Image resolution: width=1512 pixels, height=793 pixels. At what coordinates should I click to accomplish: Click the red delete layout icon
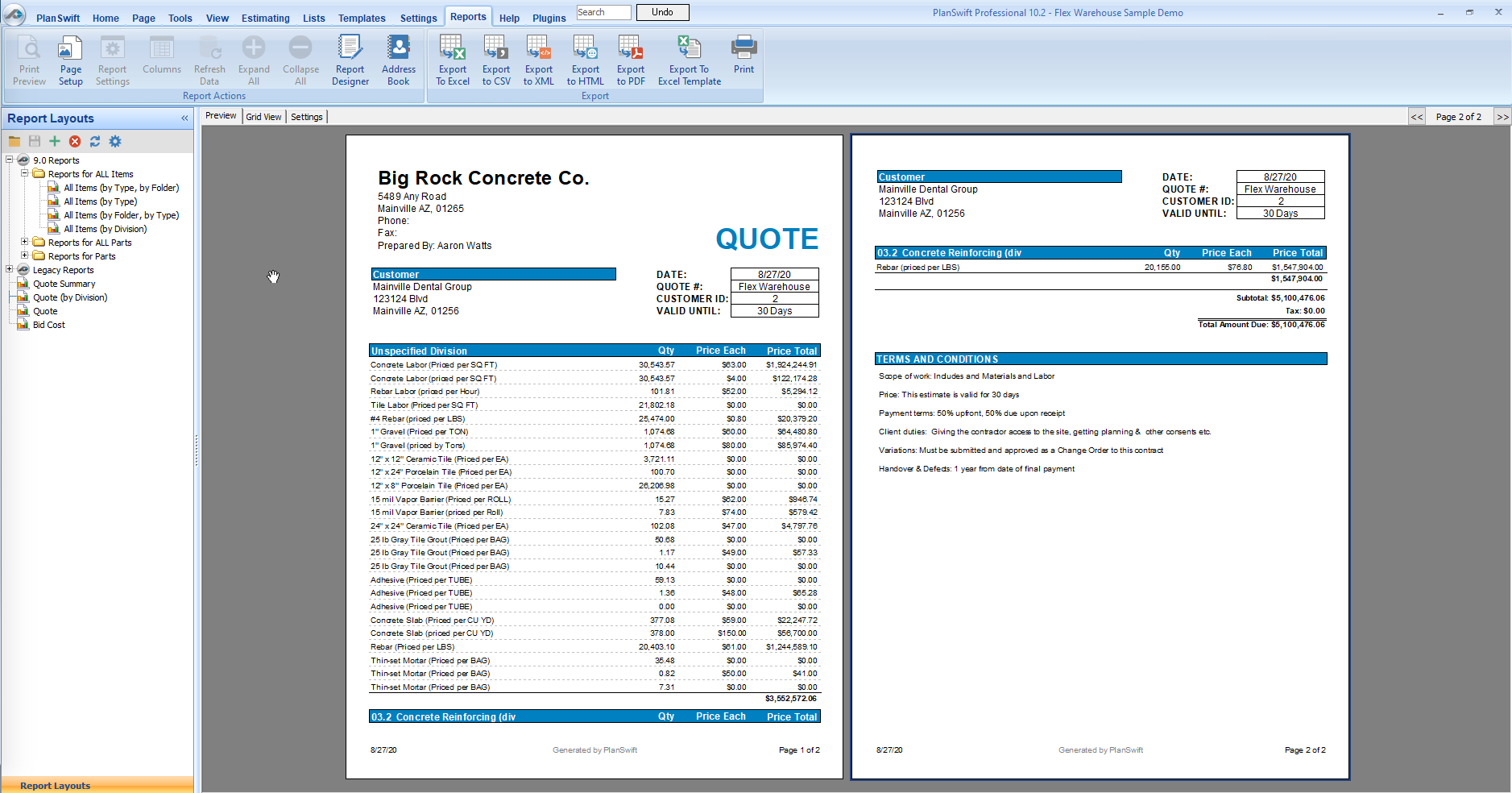pos(75,142)
